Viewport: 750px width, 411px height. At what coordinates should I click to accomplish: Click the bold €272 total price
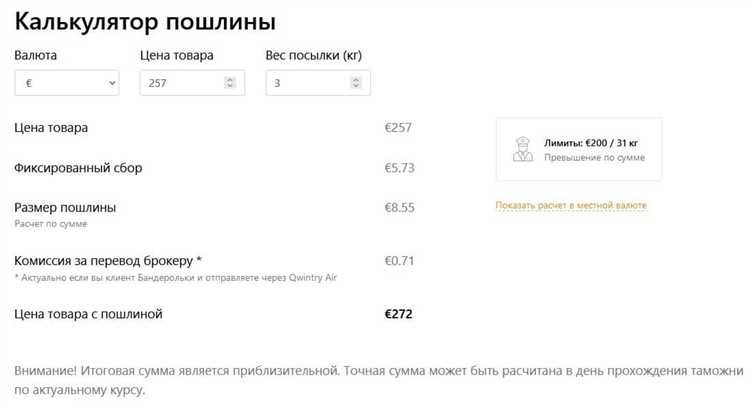[398, 314]
